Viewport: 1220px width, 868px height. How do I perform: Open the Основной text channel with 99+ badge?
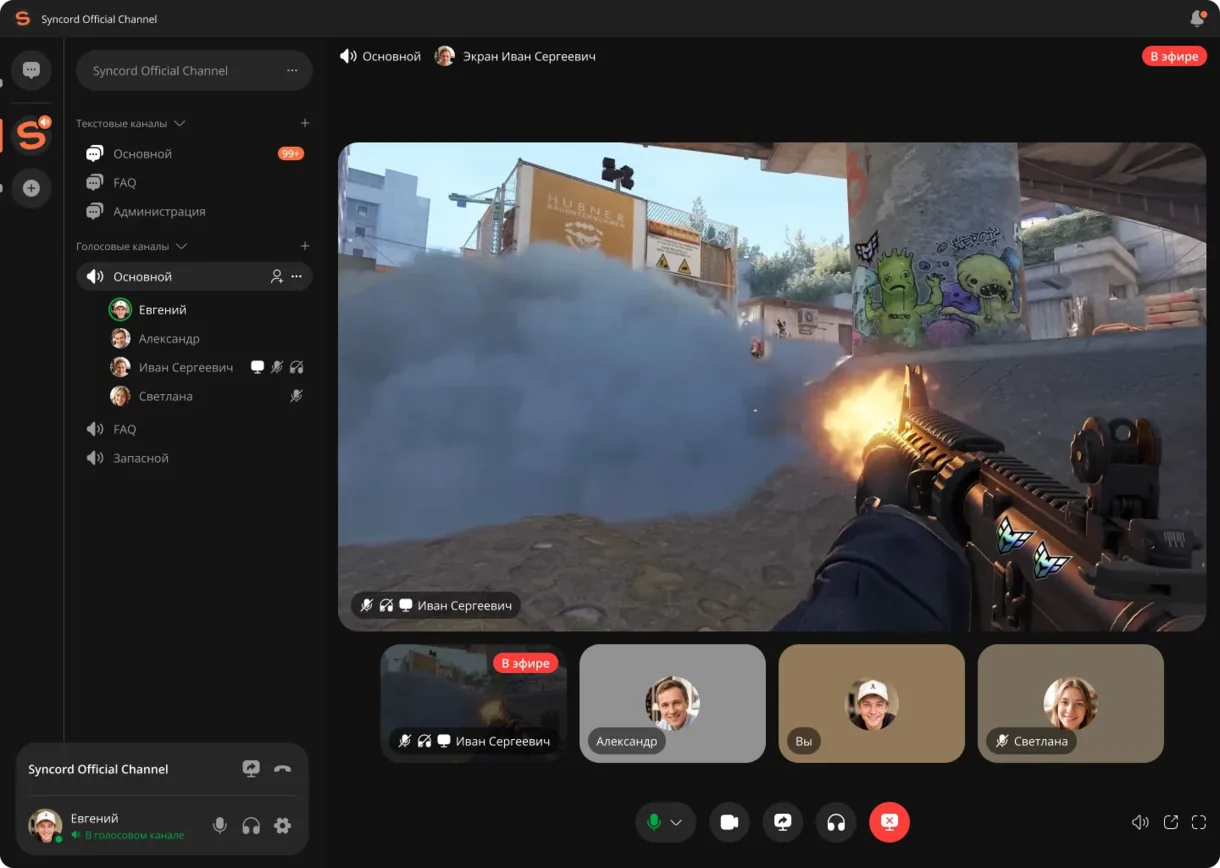[x=194, y=154]
